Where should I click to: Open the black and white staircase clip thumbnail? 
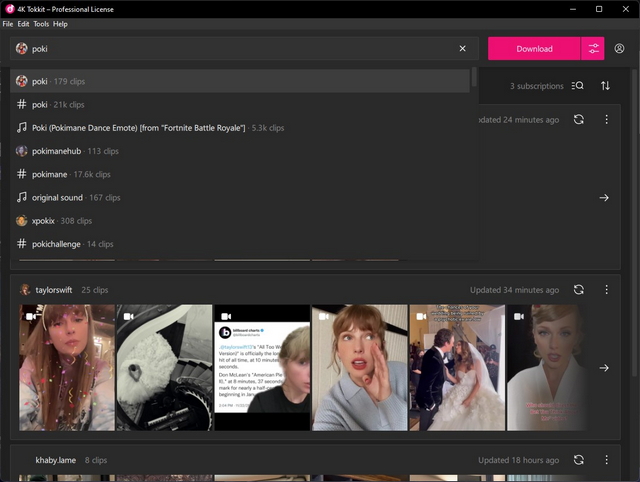coord(164,367)
